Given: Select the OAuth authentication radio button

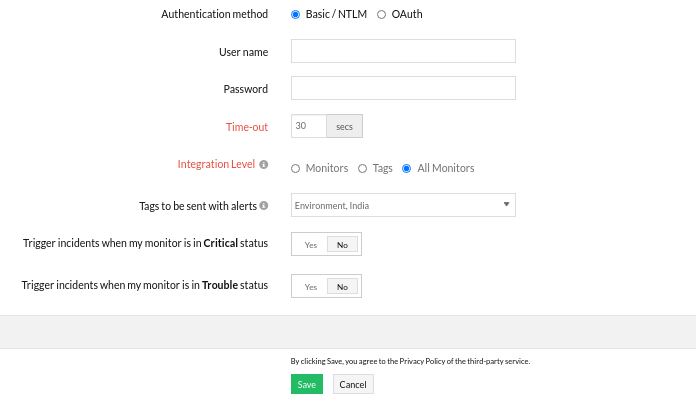Looking at the screenshot, I should pyautogui.click(x=381, y=15).
